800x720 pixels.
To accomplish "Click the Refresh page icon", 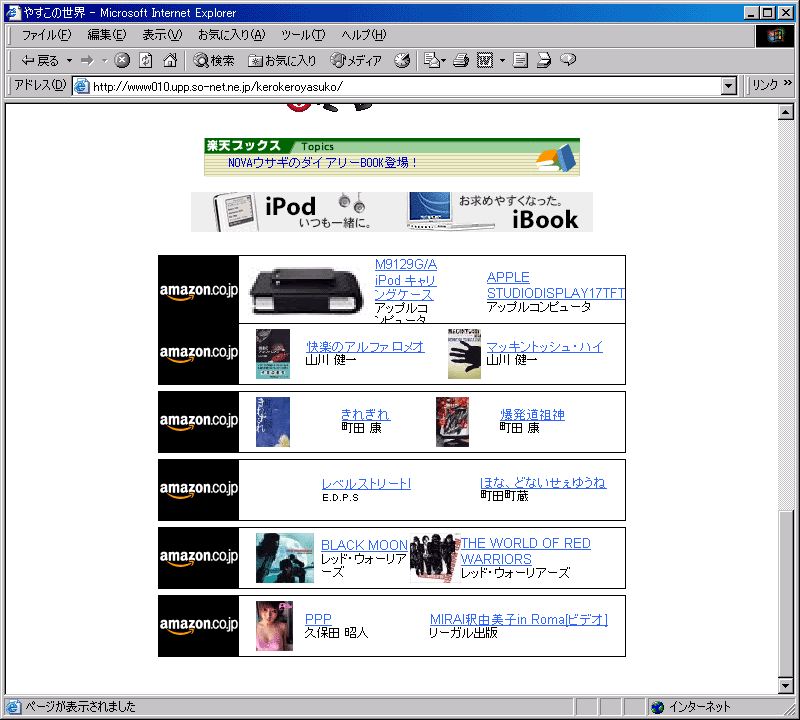I will (x=146, y=61).
